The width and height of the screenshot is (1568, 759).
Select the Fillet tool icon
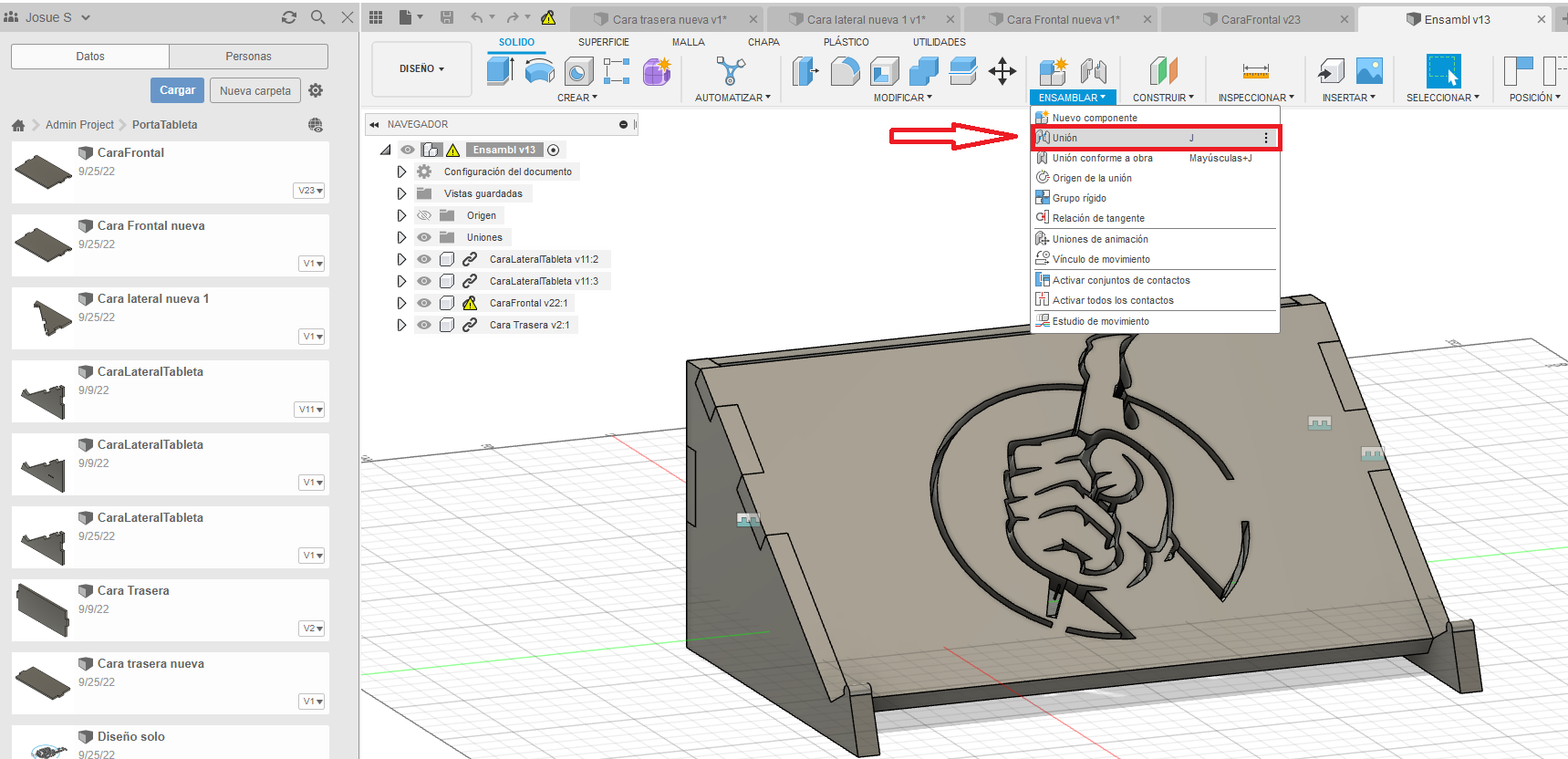coord(846,70)
